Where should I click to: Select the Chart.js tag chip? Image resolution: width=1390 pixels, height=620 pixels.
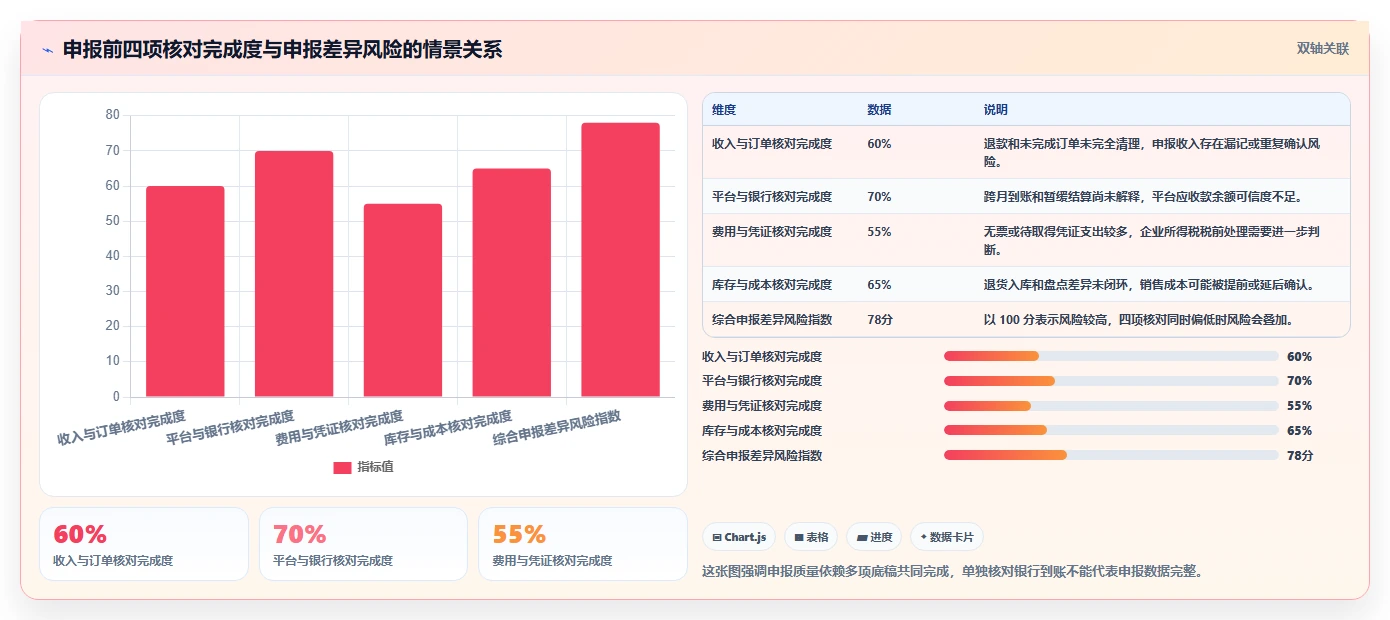pos(739,537)
